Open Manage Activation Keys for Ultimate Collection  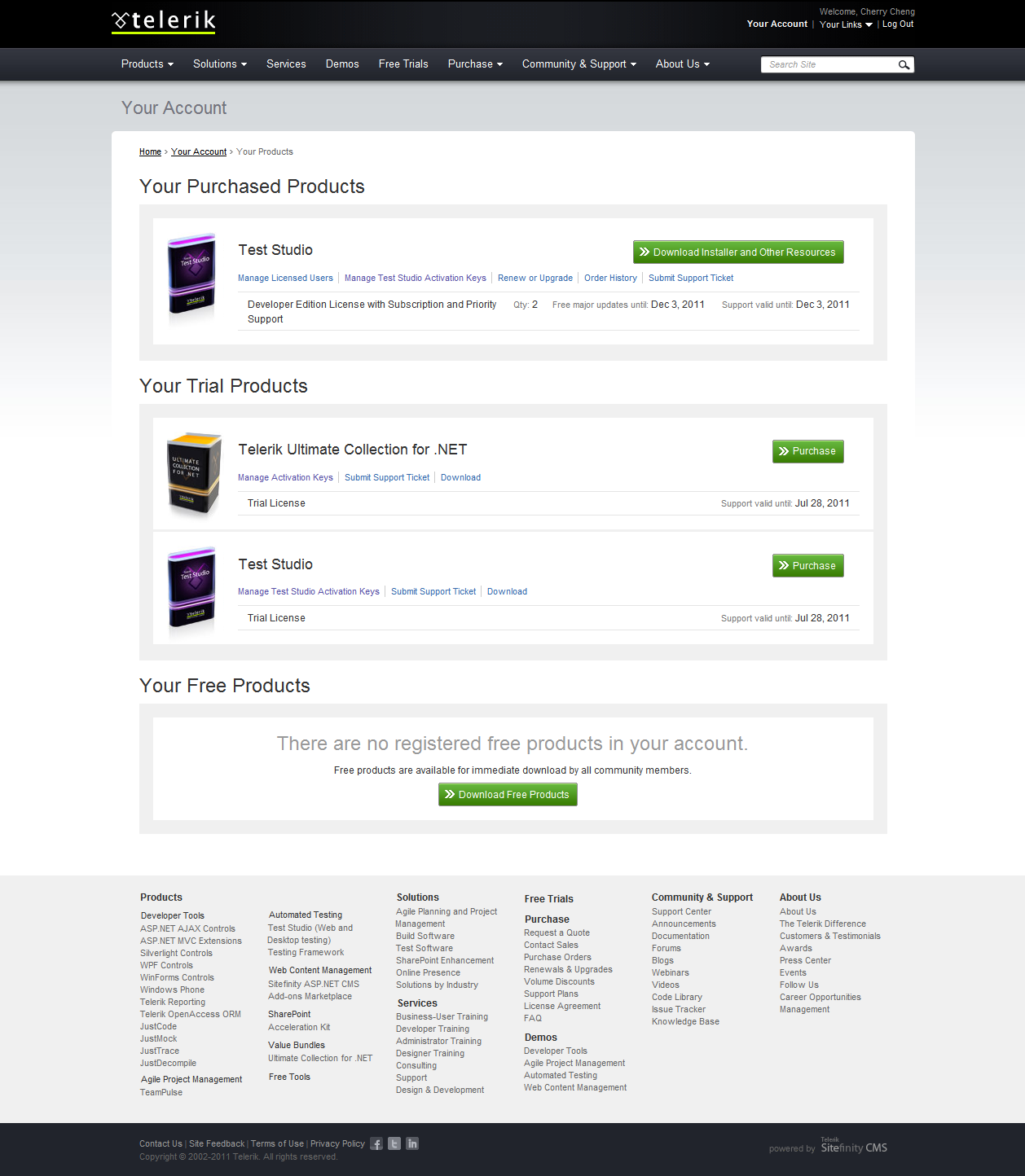[x=285, y=477]
